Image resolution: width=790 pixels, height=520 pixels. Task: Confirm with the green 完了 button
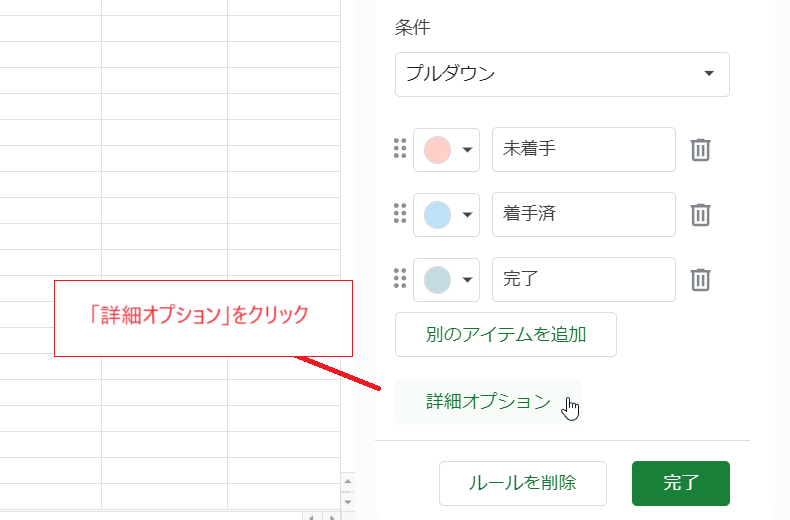681,483
